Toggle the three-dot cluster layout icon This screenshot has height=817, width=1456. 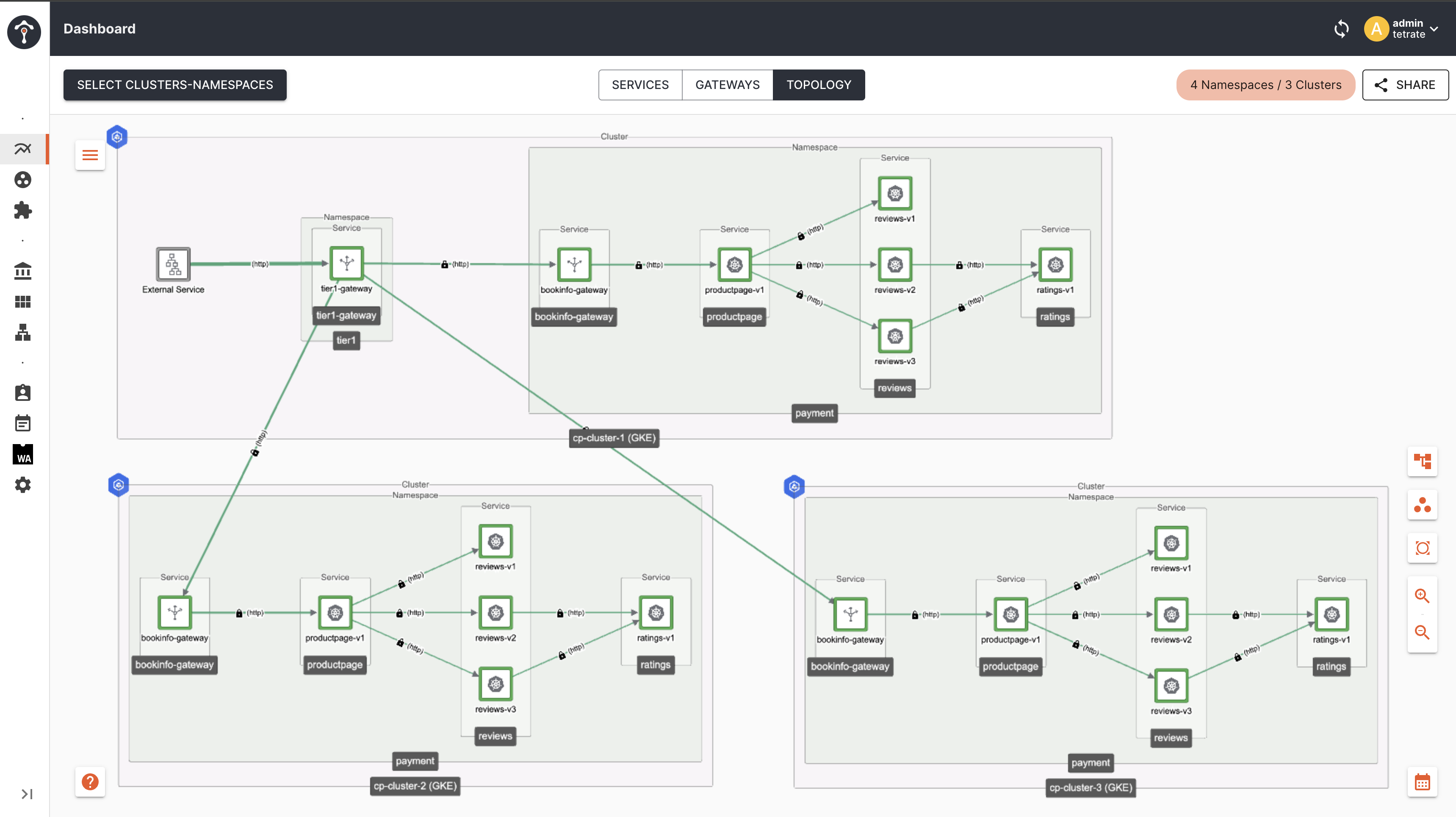click(x=1422, y=504)
